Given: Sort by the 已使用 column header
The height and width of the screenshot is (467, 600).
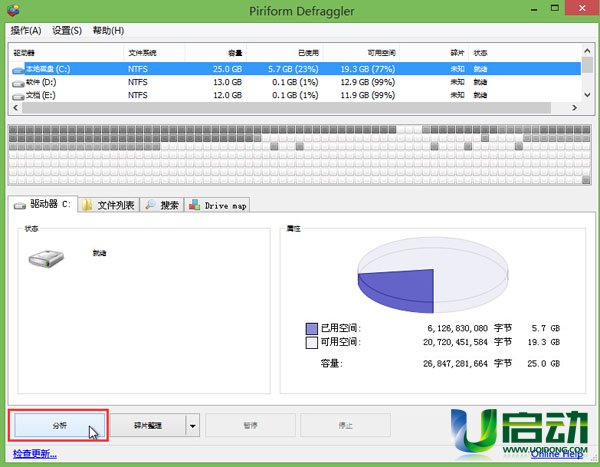Looking at the screenshot, I should [285, 53].
